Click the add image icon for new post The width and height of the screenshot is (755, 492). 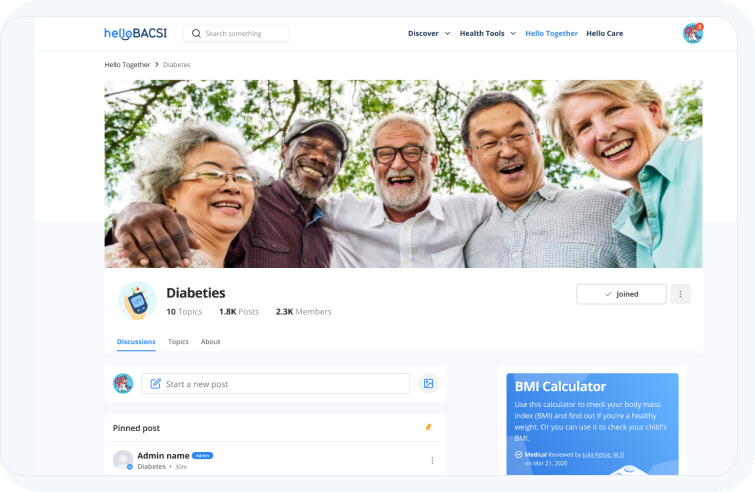429,384
